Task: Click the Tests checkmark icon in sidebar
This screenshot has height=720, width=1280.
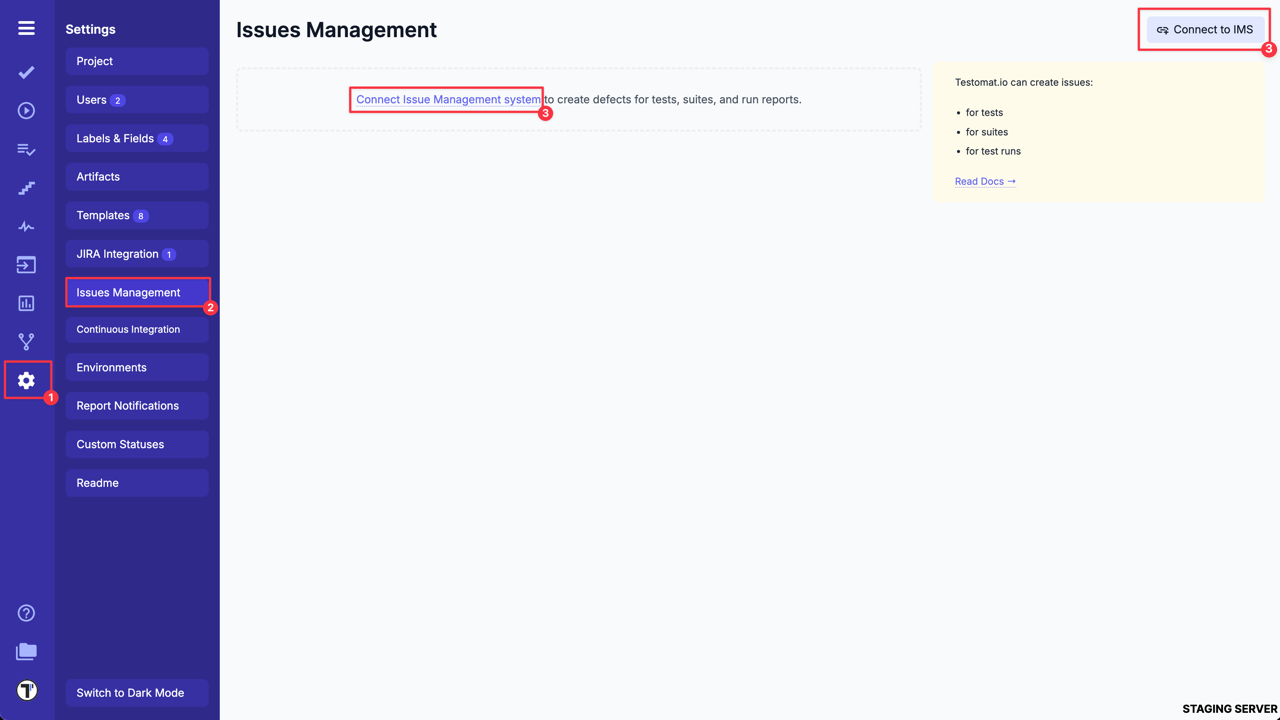Action: click(27, 72)
